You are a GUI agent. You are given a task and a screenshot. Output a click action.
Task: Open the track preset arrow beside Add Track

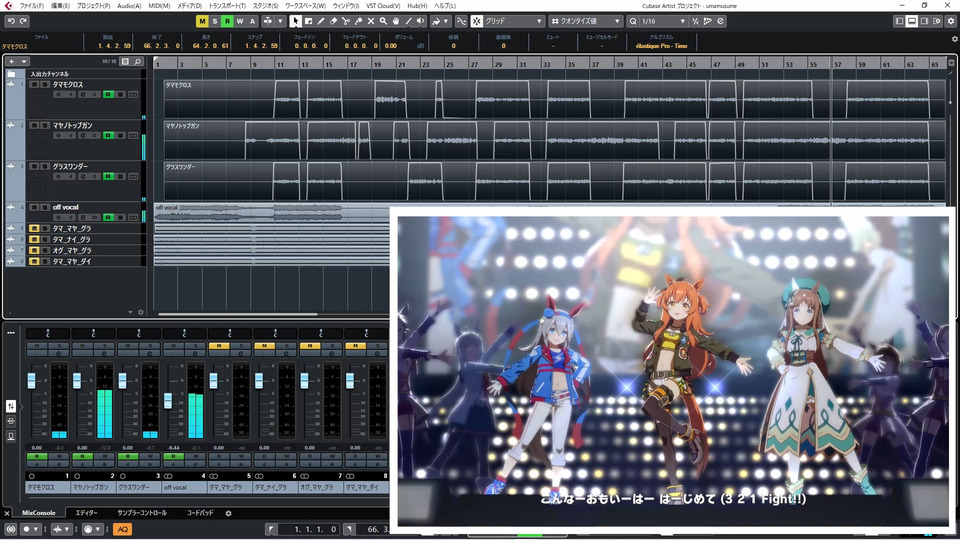click(24, 61)
